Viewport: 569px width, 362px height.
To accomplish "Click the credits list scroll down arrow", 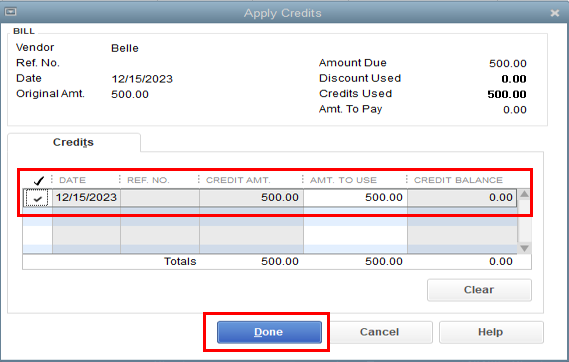I will coord(524,248).
